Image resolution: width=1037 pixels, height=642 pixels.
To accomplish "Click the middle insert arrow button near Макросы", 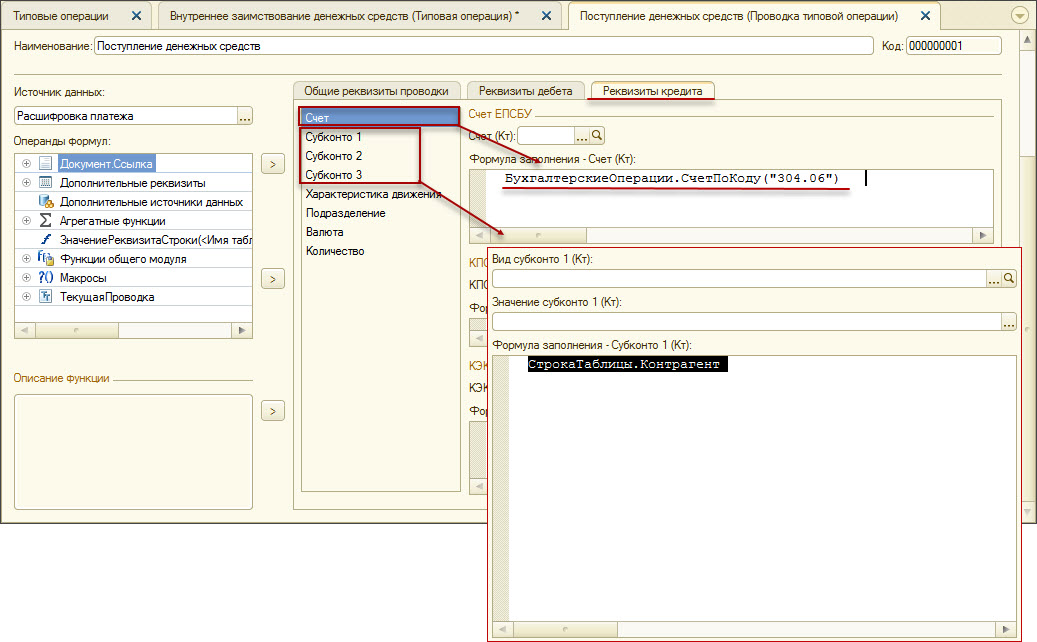I will 272,279.
